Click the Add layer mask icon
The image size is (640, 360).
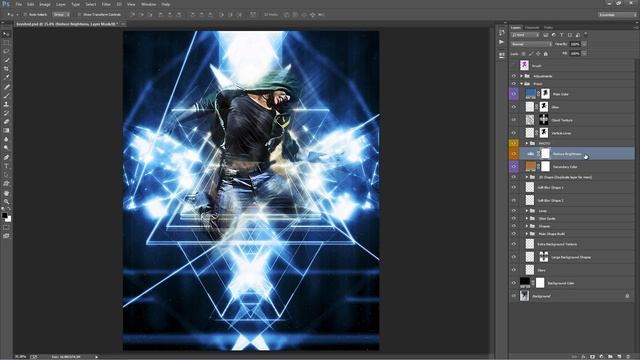point(592,356)
